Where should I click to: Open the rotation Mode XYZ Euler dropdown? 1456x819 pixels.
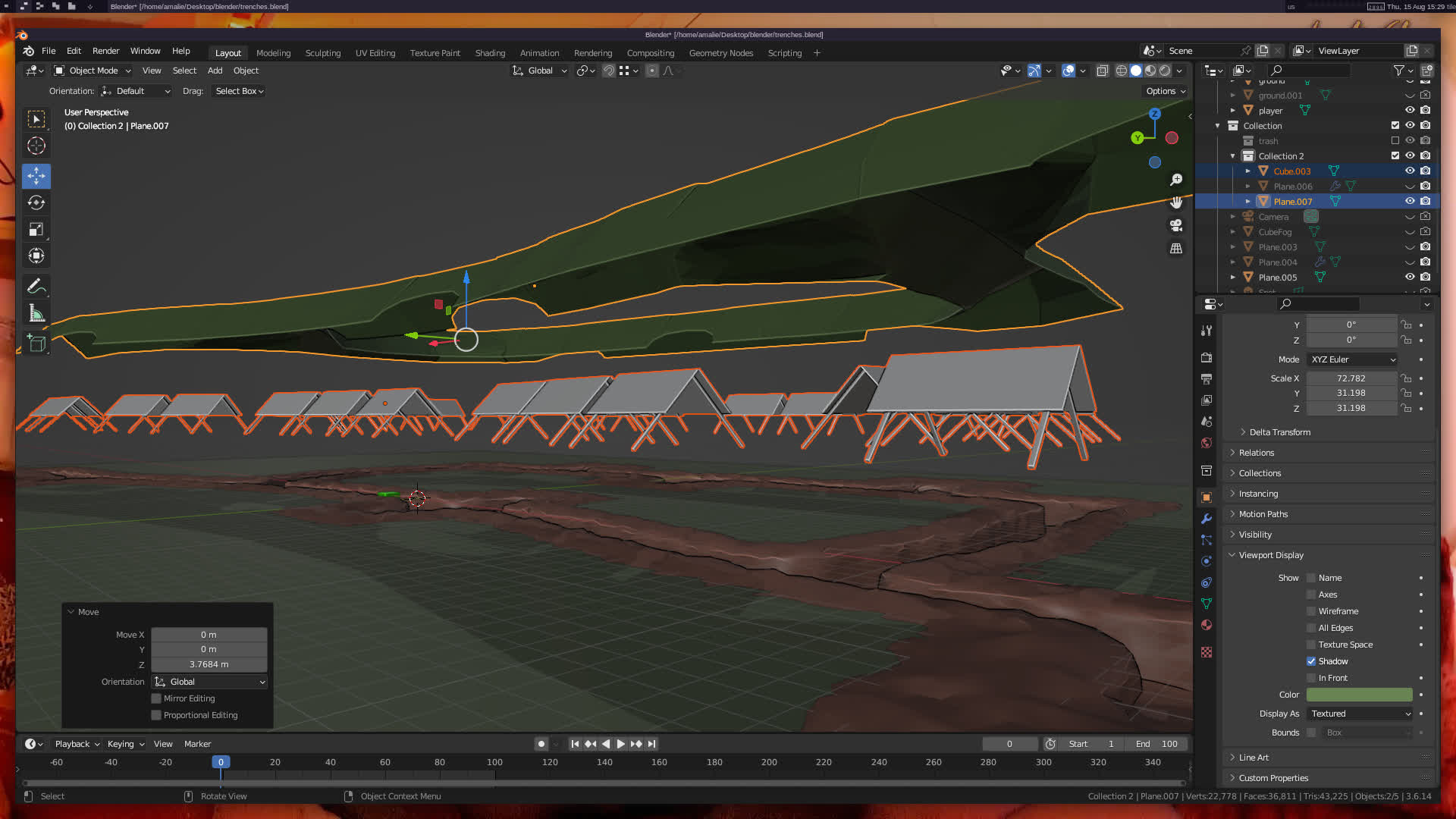click(1352, 359)
